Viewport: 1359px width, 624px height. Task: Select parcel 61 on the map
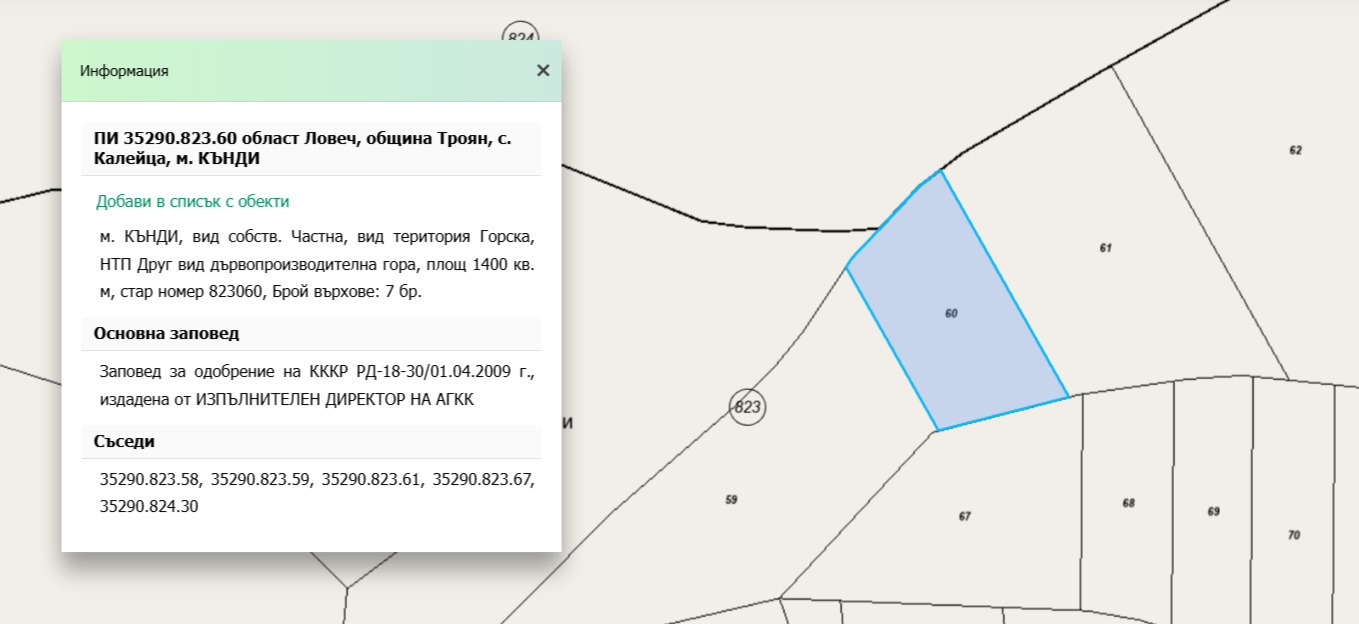(1105, 248)
